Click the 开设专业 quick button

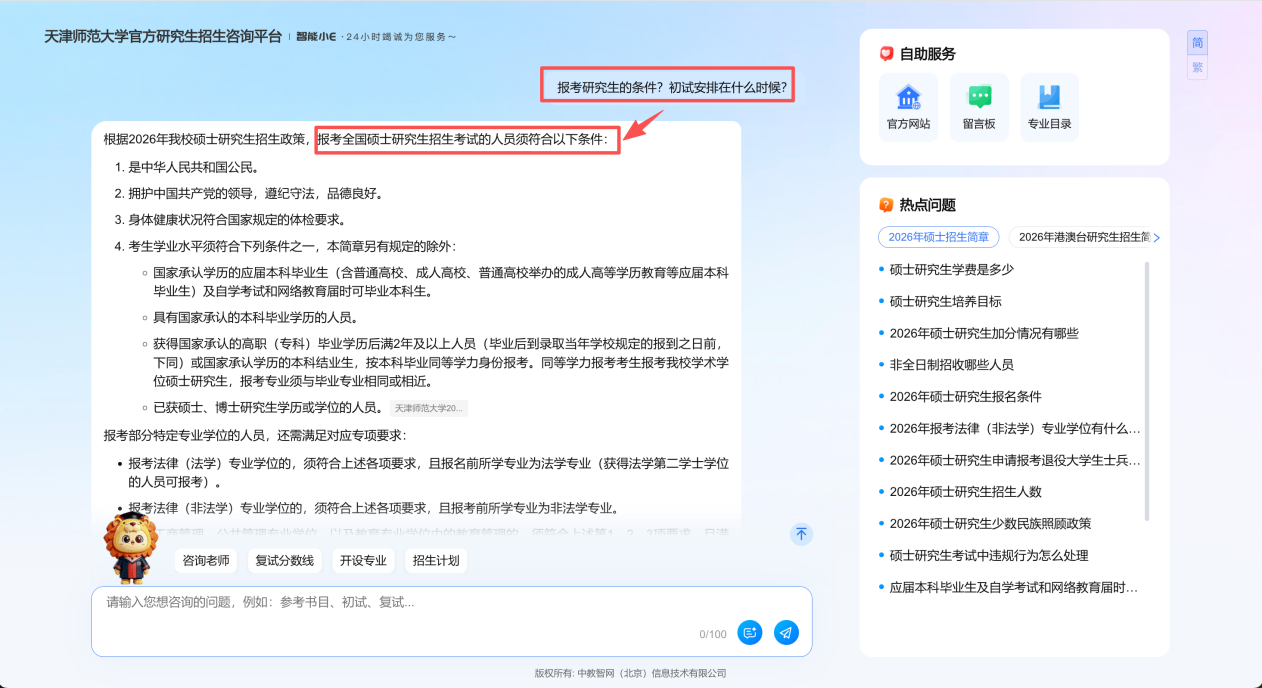pos(363,561)
